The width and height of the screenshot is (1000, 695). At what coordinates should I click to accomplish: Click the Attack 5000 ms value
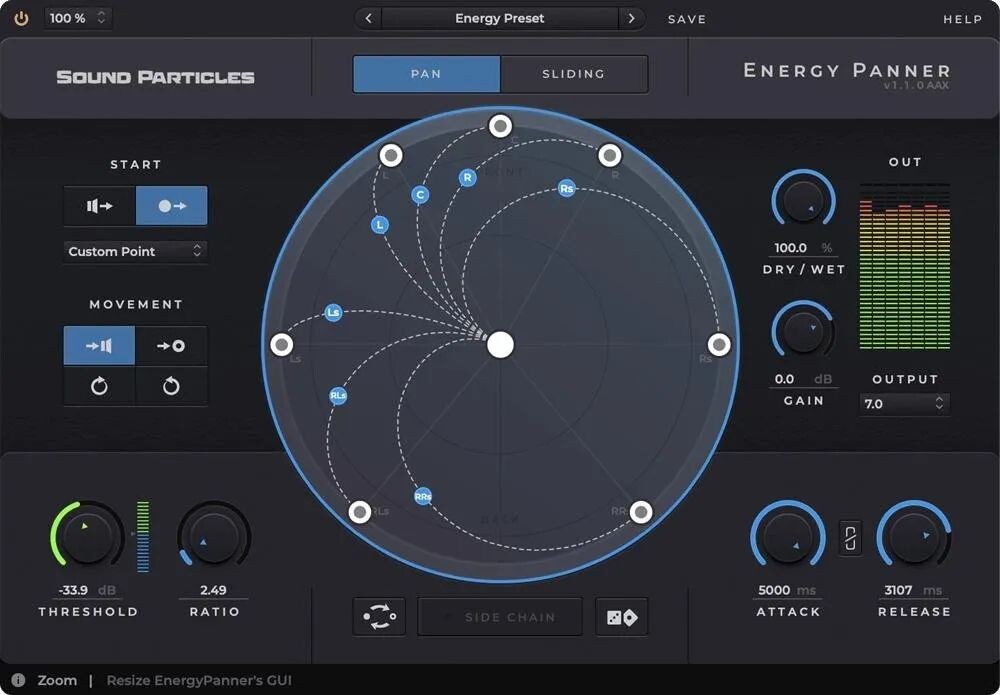[x=788, y=590]
